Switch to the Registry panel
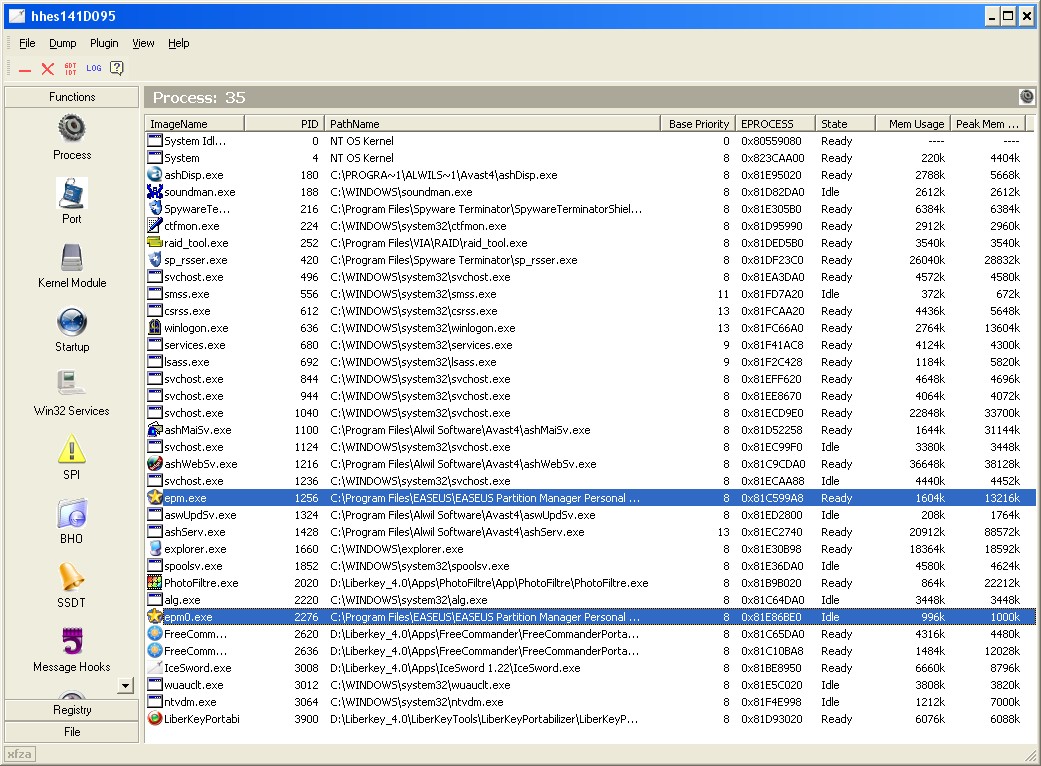The height and width of the screenshot is (766, 1041). 72,710
